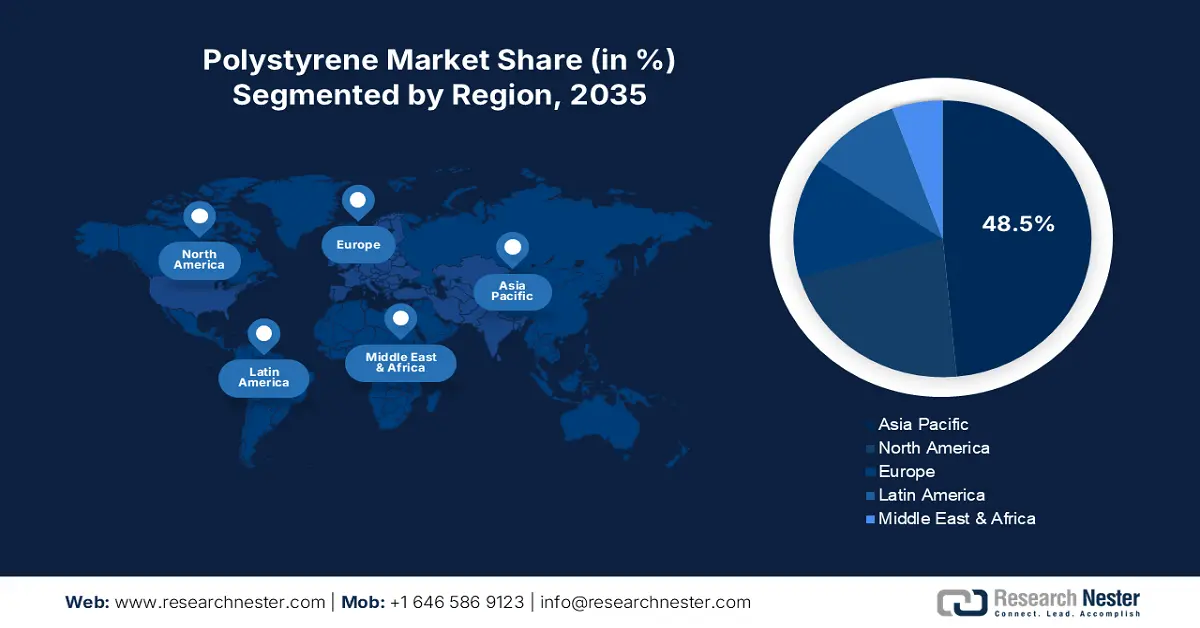Click the Middle East & Africa map pin
Screen dimensions: 1200x628
coord(401,321)
